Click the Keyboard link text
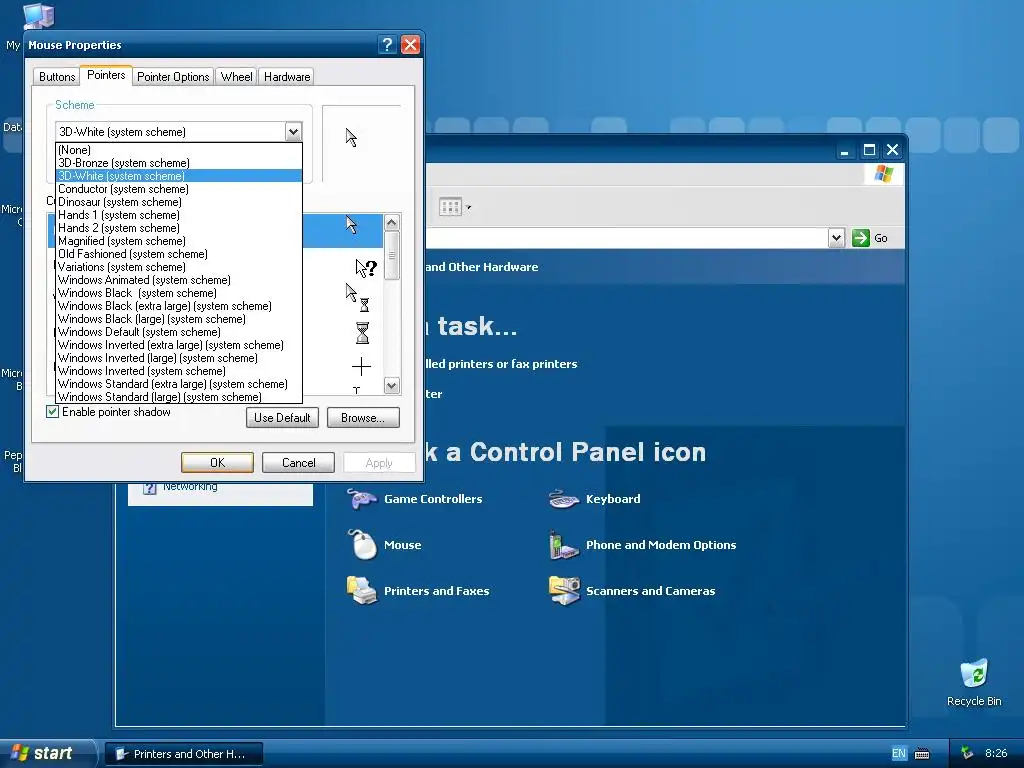This screenshot has width=1024, height=768. pos(613,499)
